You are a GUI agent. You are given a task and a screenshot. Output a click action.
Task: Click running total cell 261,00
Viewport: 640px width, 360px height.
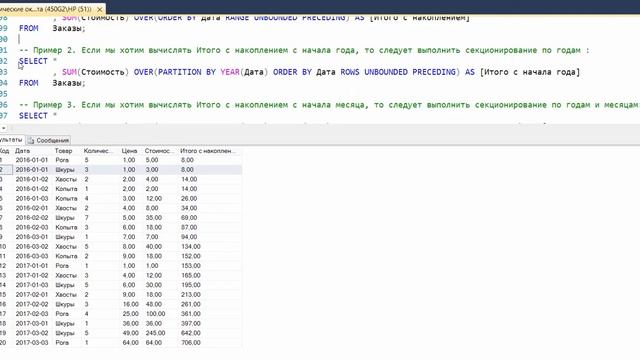191,304
